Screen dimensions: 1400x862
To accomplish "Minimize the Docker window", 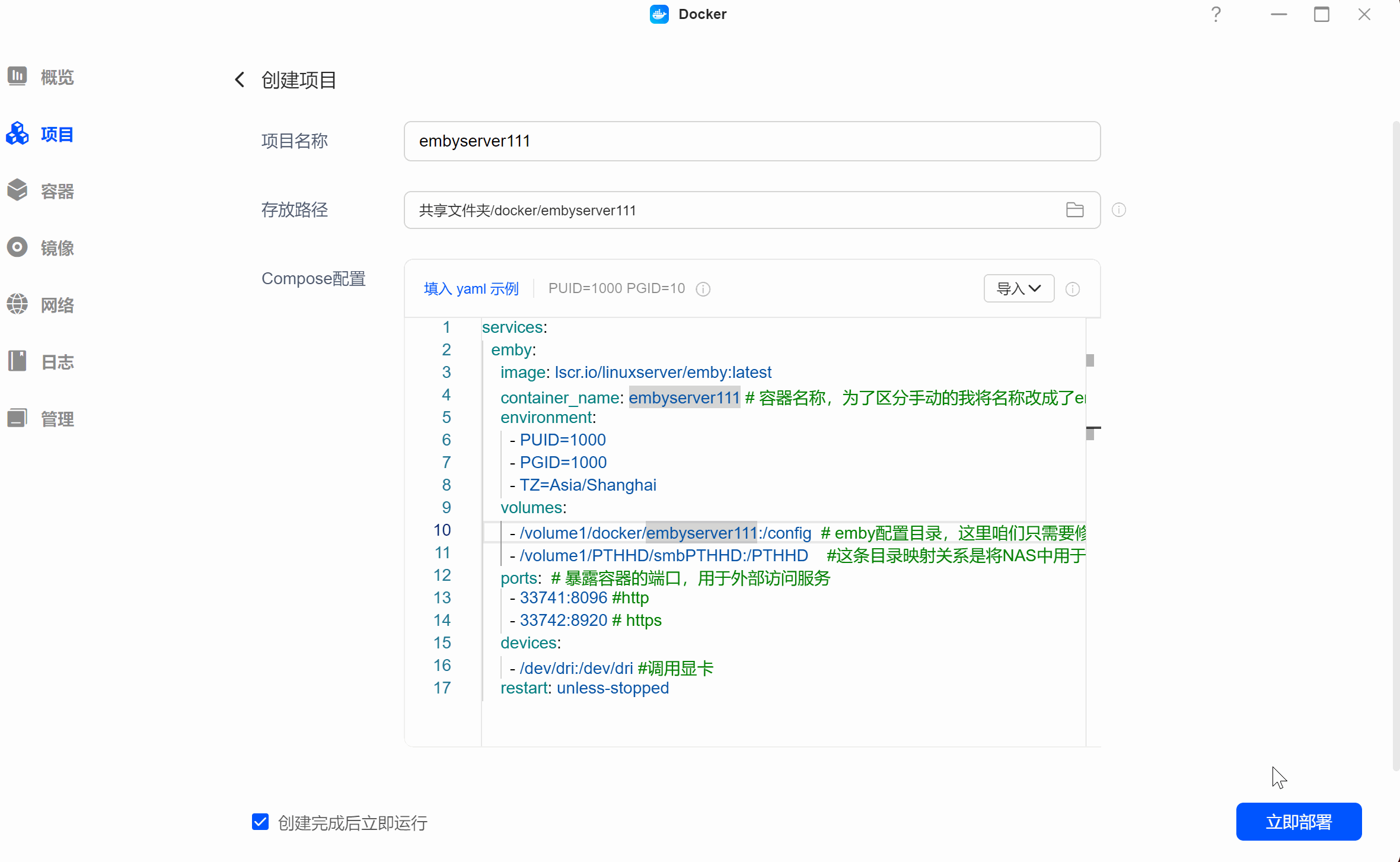I will pyautogui.click(x=1279, y=14).
